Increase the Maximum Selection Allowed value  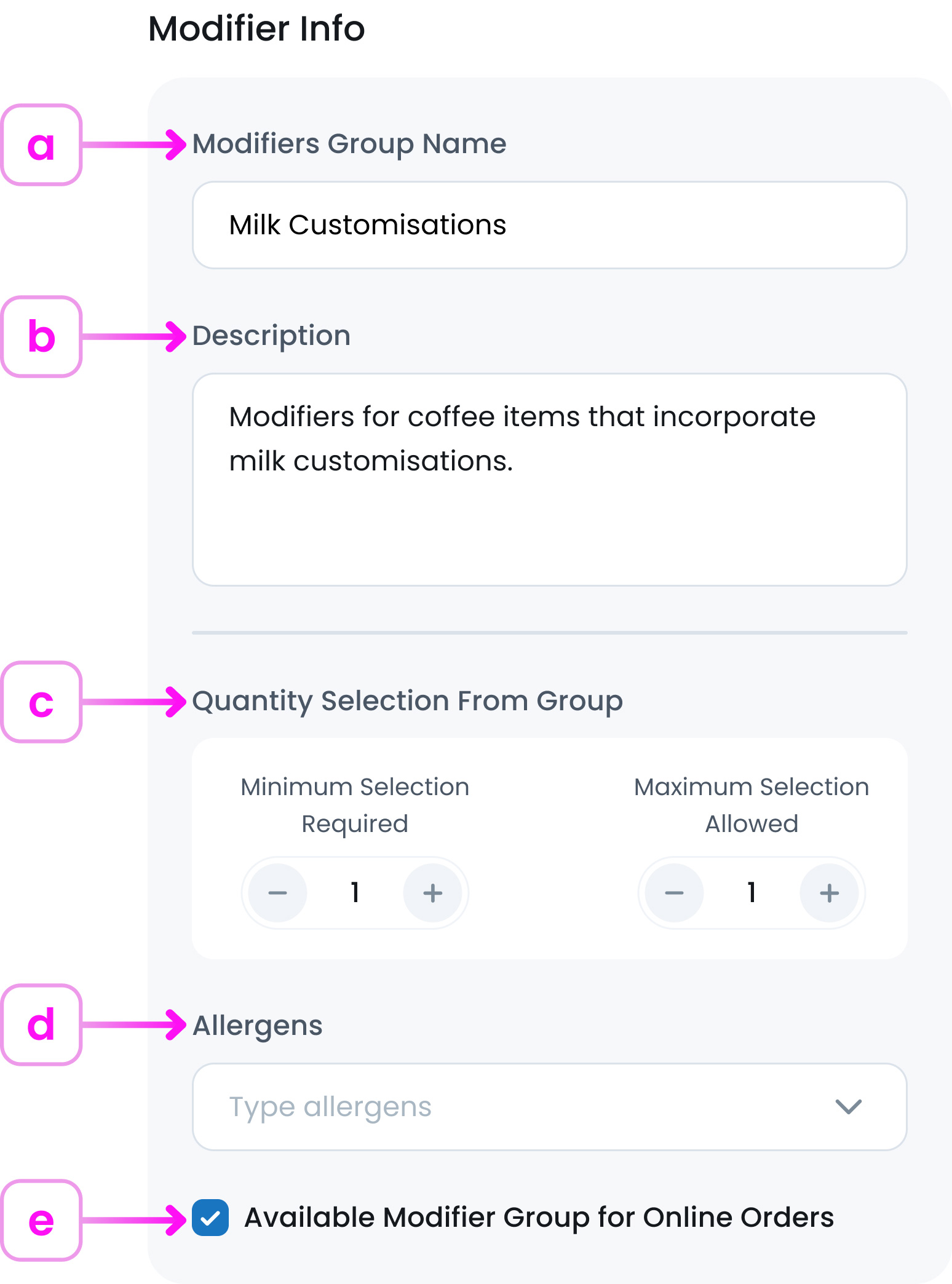tap(829, 893)
